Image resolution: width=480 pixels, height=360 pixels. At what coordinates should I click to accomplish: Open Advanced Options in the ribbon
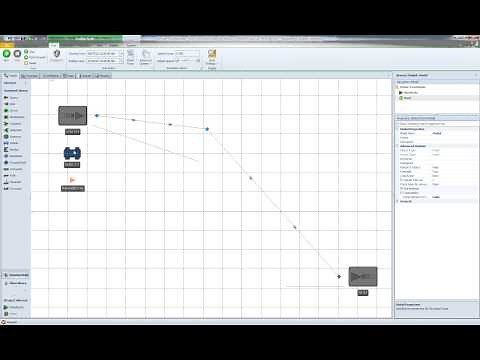pyautogui.click(x=145, y=57)
